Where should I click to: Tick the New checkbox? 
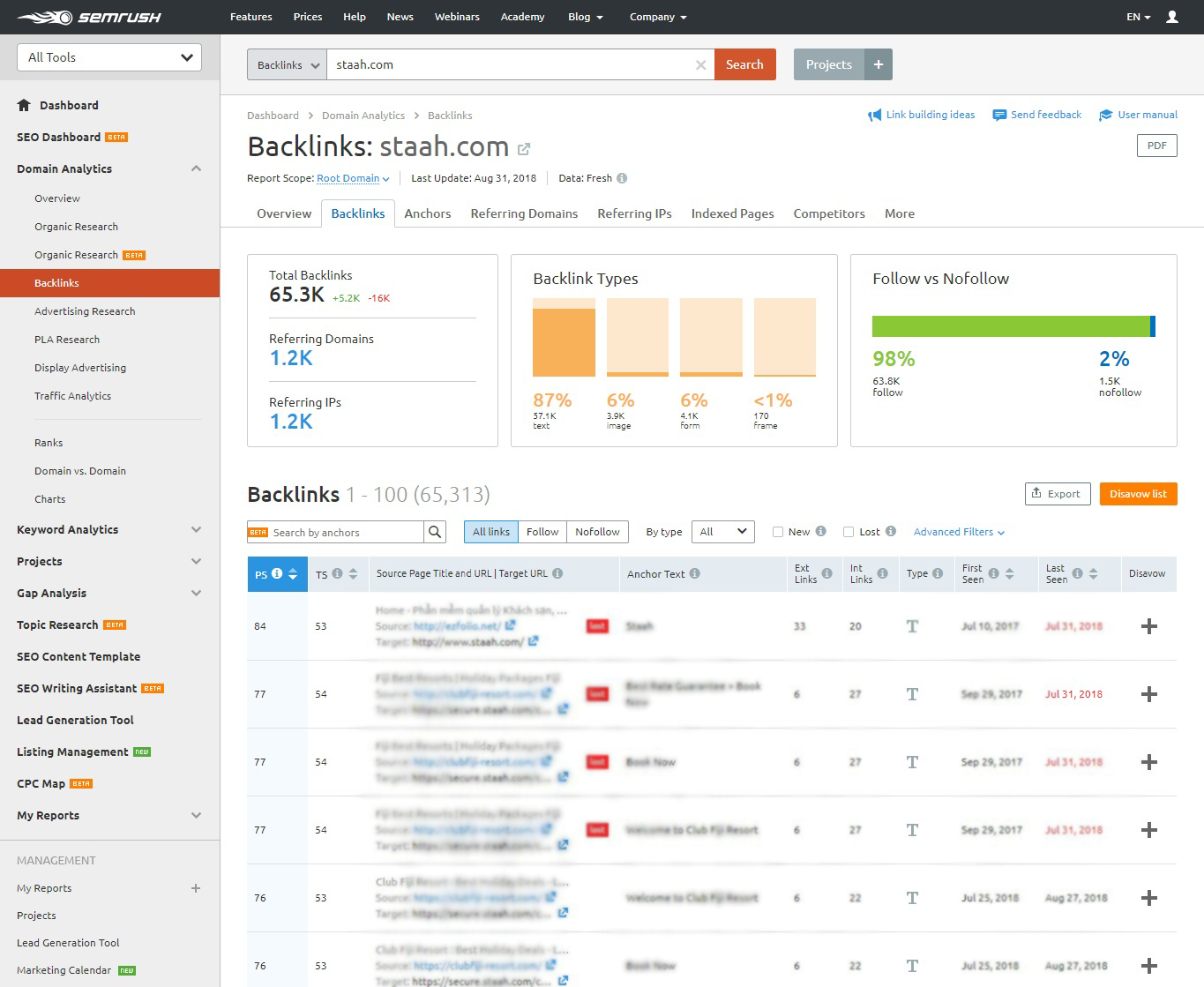coord(778,532)
